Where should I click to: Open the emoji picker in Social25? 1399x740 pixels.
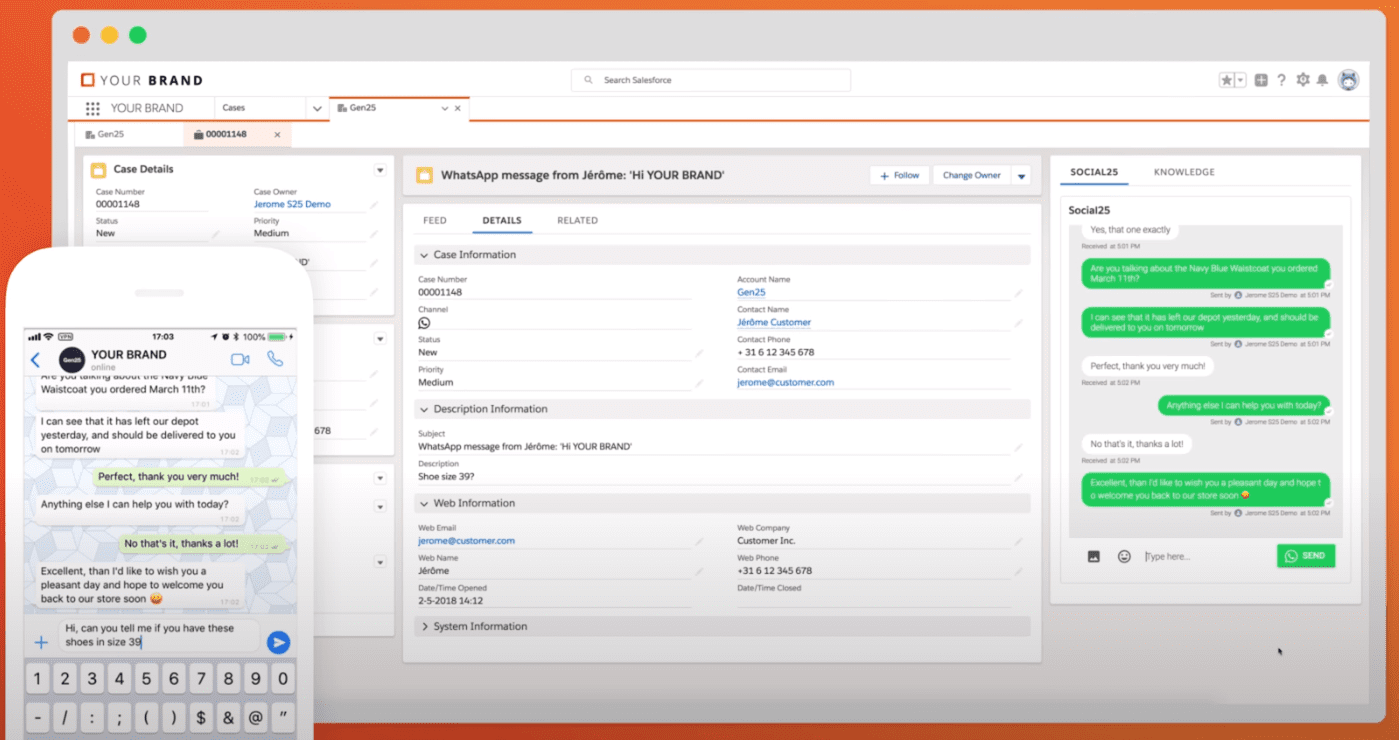(x=1124, y=556)
